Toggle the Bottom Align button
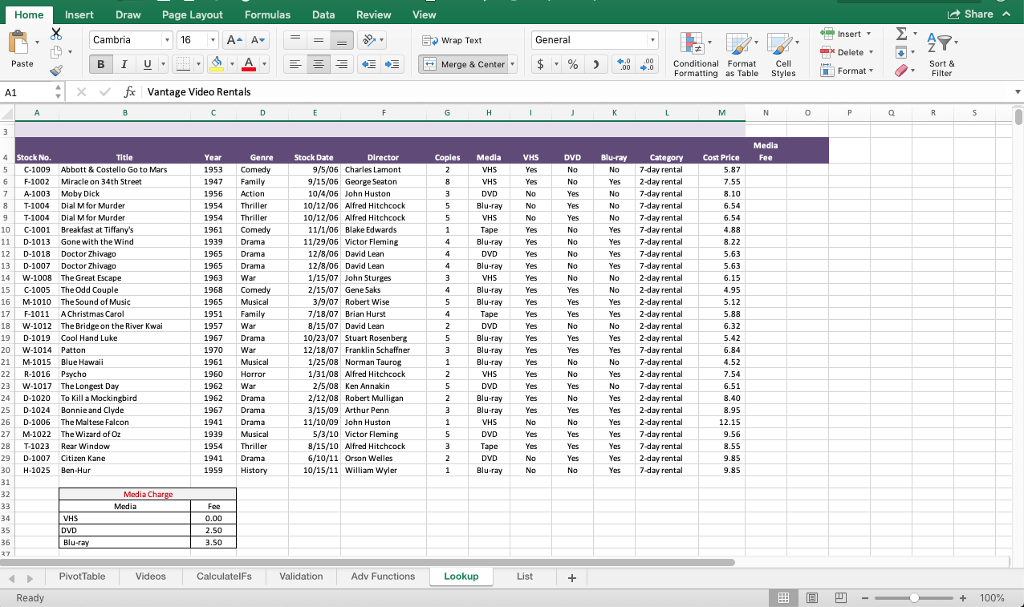 (341, 40)
